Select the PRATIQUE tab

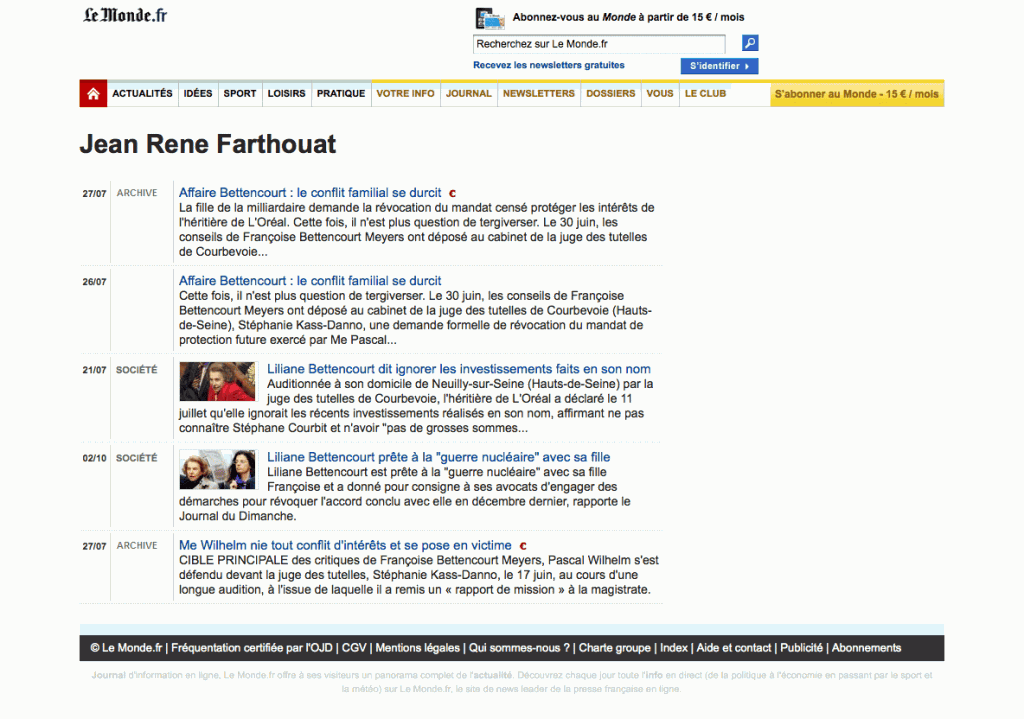[x=341, y=93]
